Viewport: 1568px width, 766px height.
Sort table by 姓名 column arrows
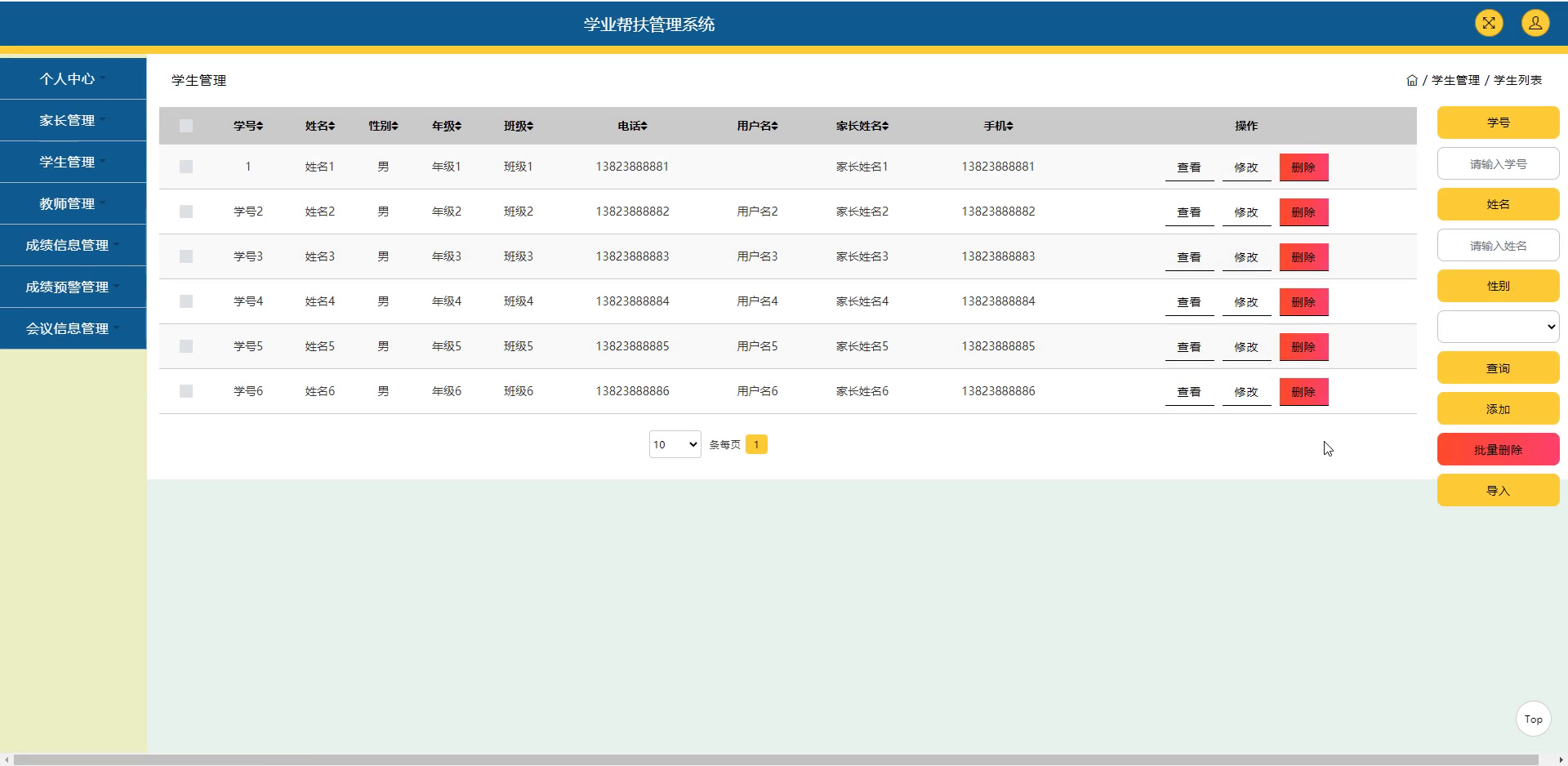click(332, 126)
